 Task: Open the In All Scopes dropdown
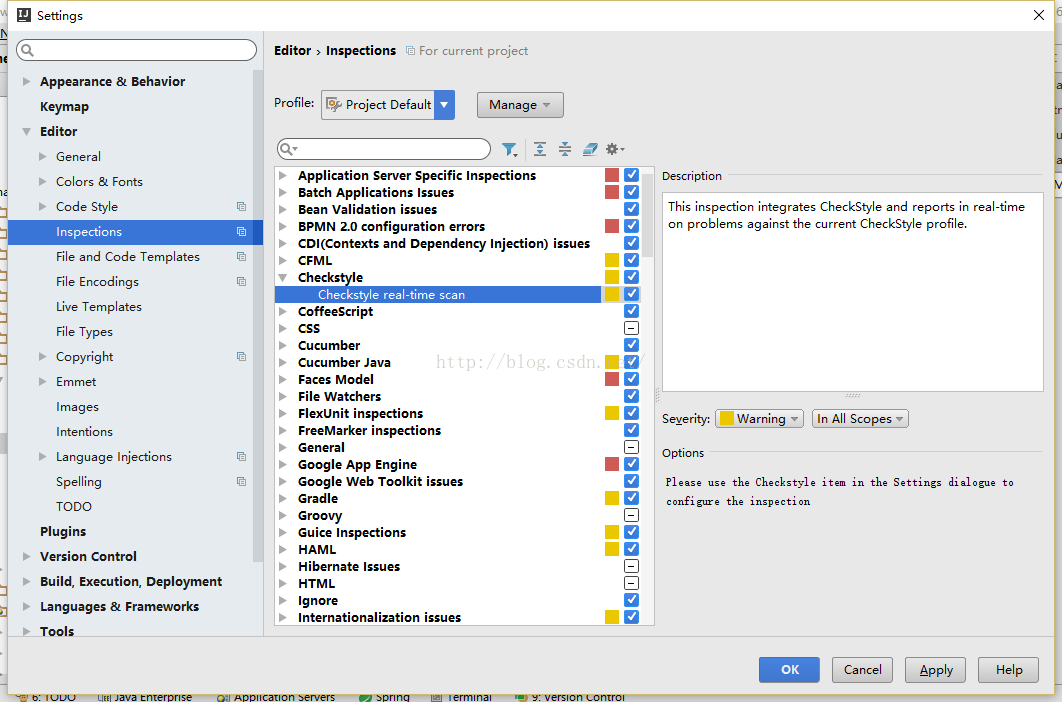coord(860,419)
